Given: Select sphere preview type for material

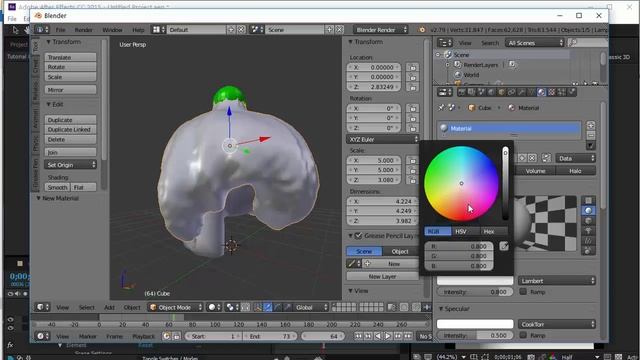Looking at the screenshot, I should (588, 210).
